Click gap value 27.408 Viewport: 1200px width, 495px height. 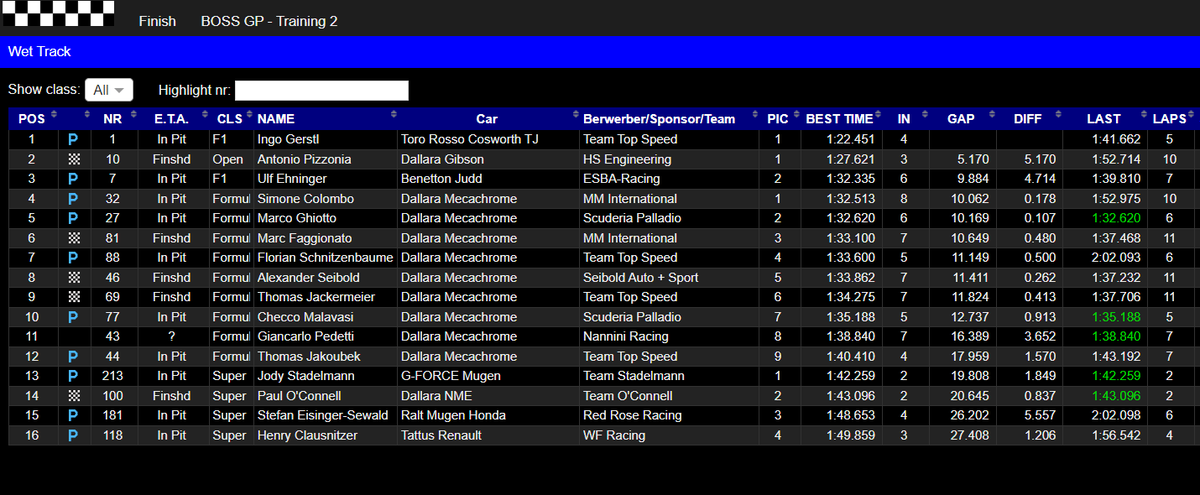pyautogui.click(x=968, y=436)
